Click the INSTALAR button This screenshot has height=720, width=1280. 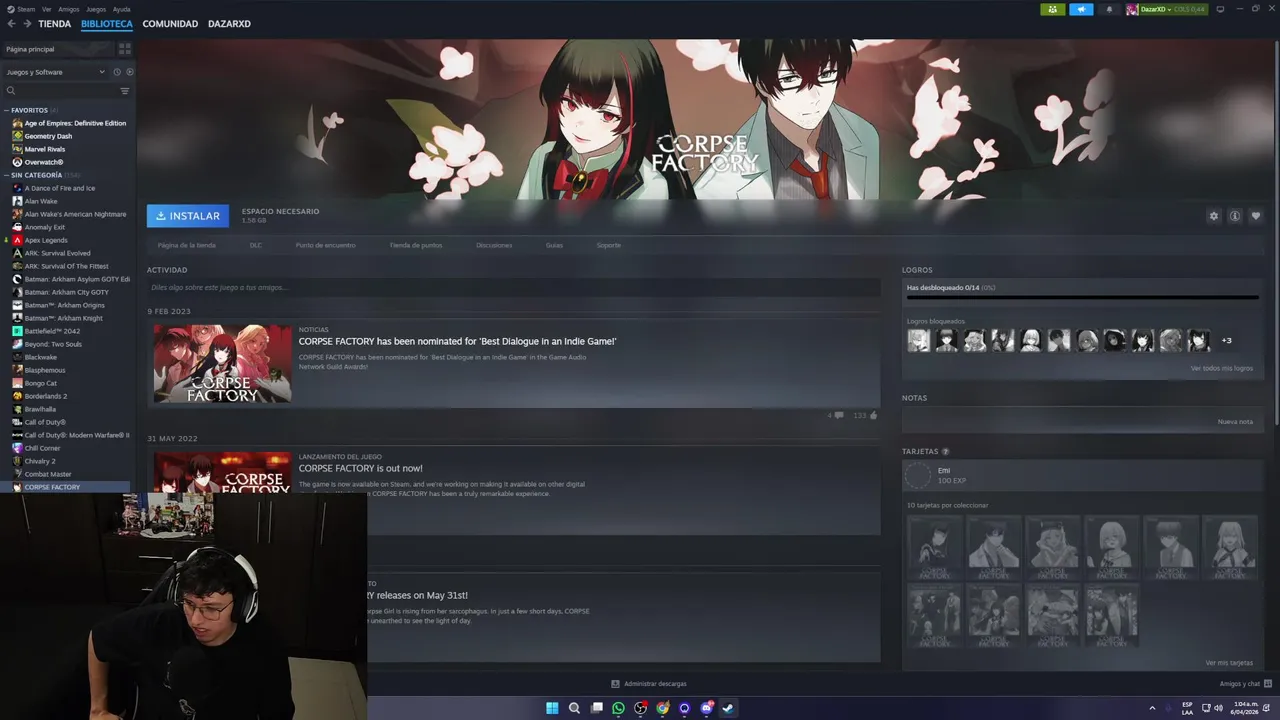pyautogui.click(x=188, y=216)
